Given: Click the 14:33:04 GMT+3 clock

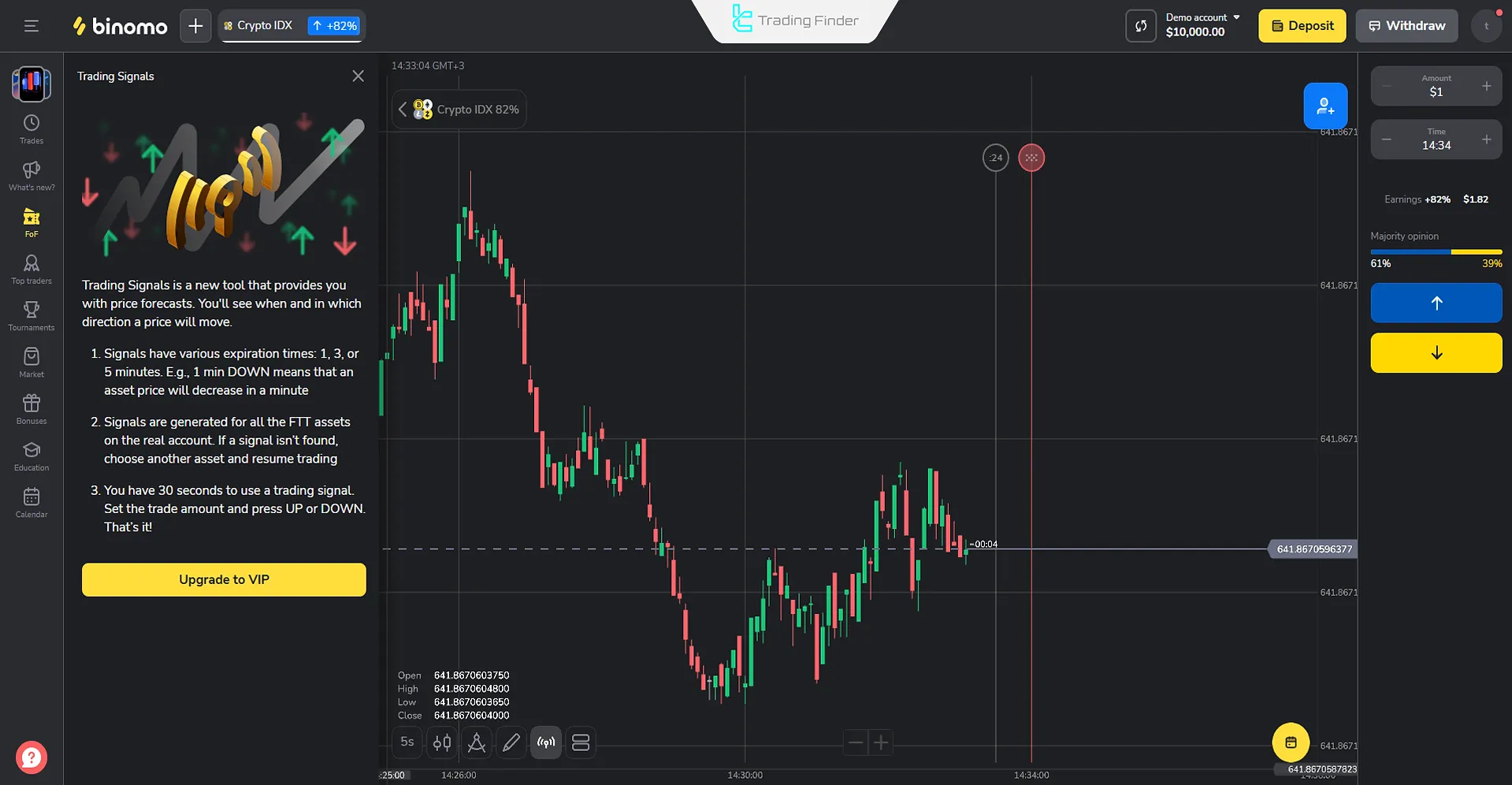Looking at the screenshot, I should click(428, 65).
